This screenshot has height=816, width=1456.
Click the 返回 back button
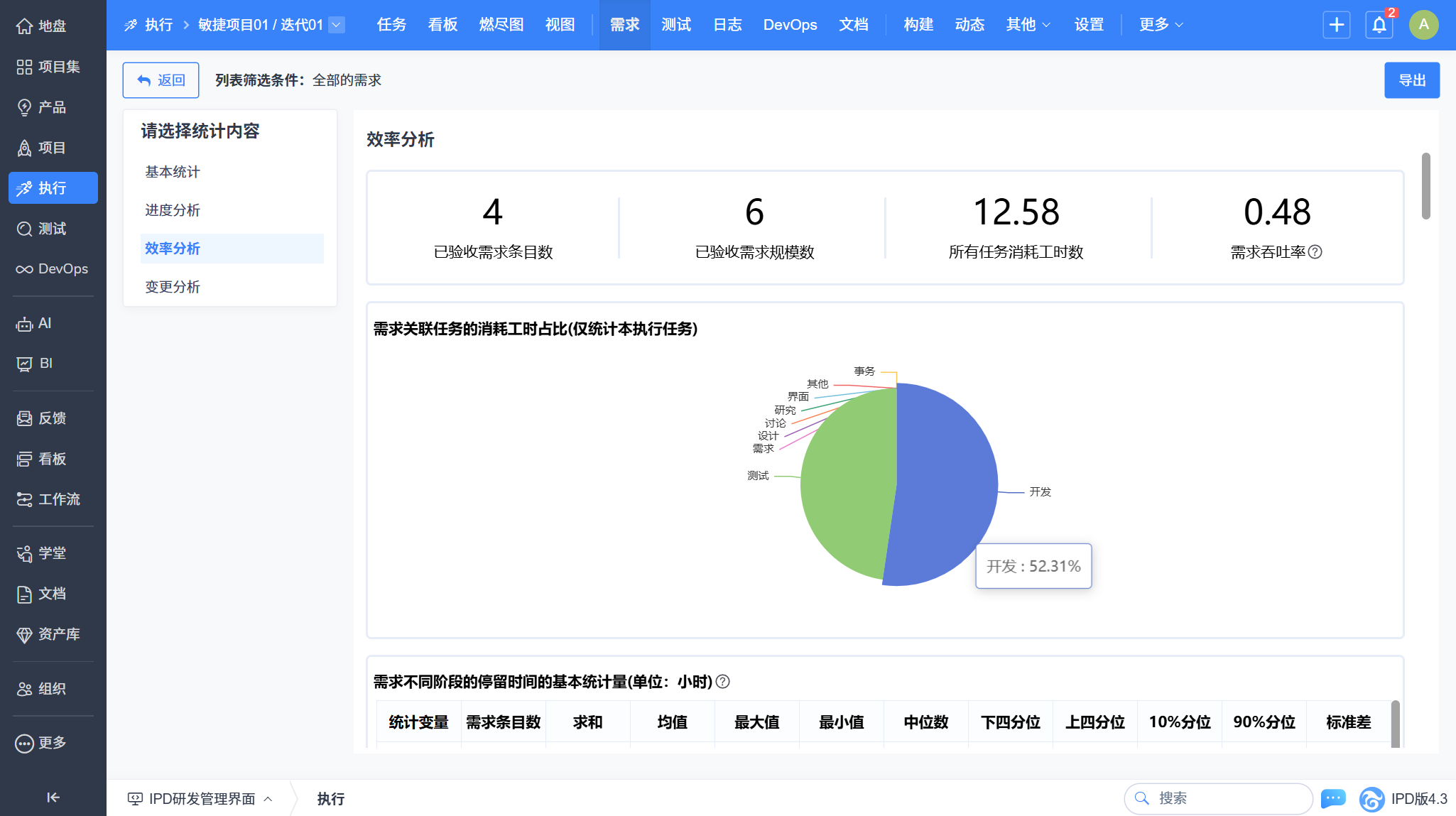[161, 80]
